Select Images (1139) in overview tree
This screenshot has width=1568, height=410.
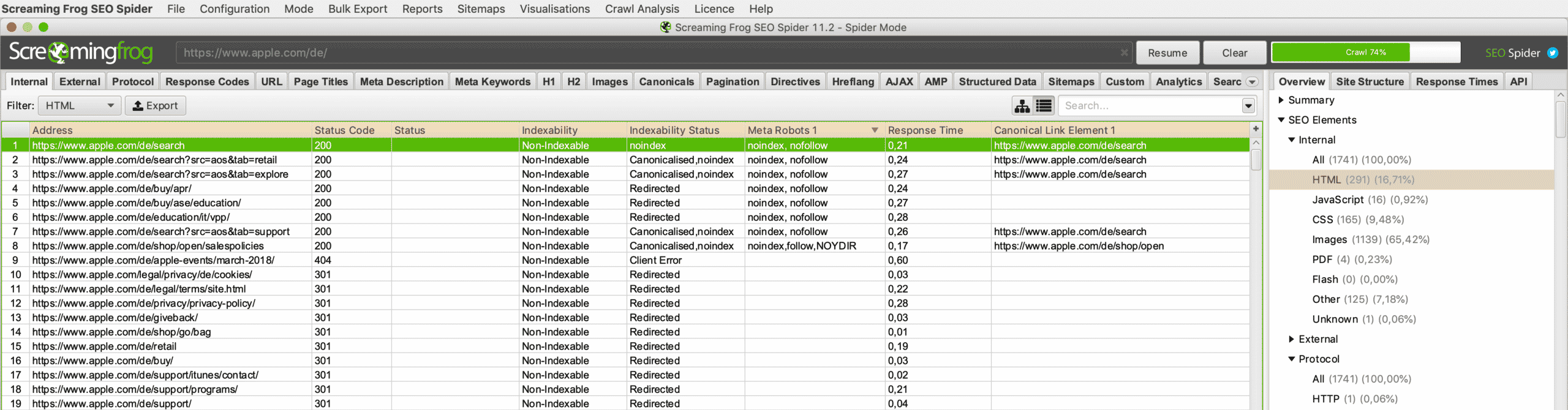[1370, 240]
